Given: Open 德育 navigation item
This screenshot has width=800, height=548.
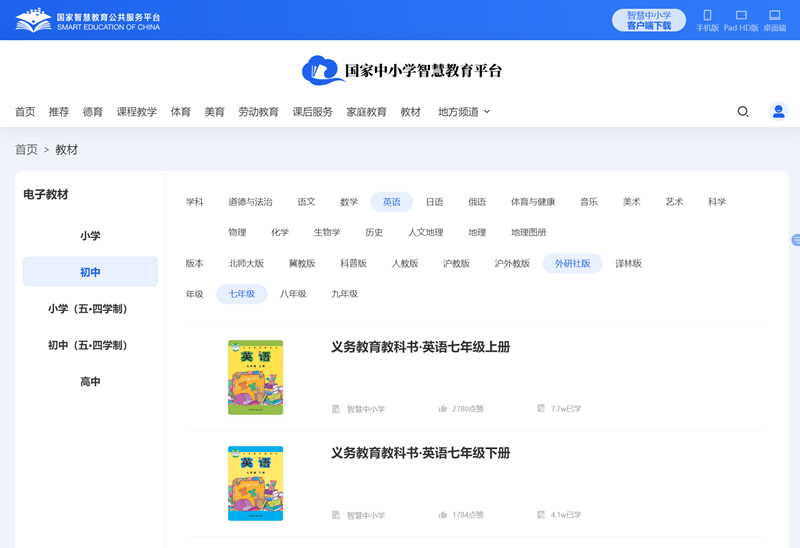Looking at the screenshot, I should point(93,112).
